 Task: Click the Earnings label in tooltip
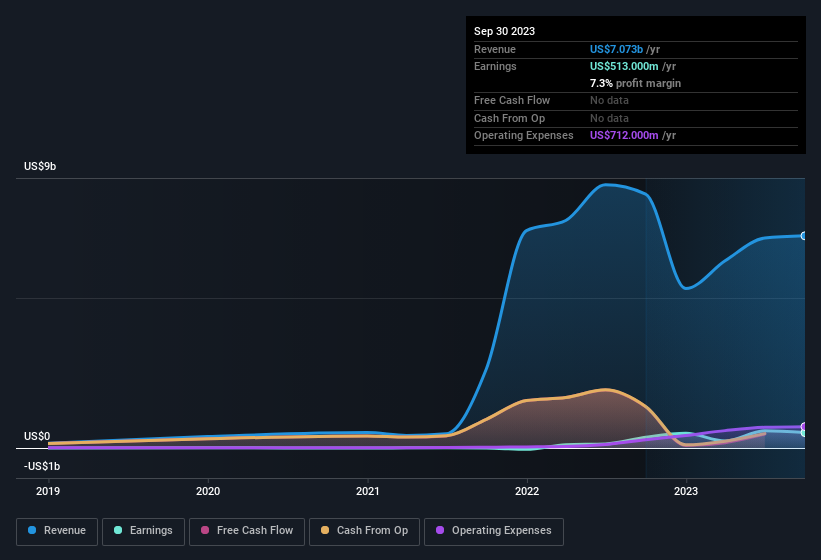pyautogui.click(x=495, y=66)
